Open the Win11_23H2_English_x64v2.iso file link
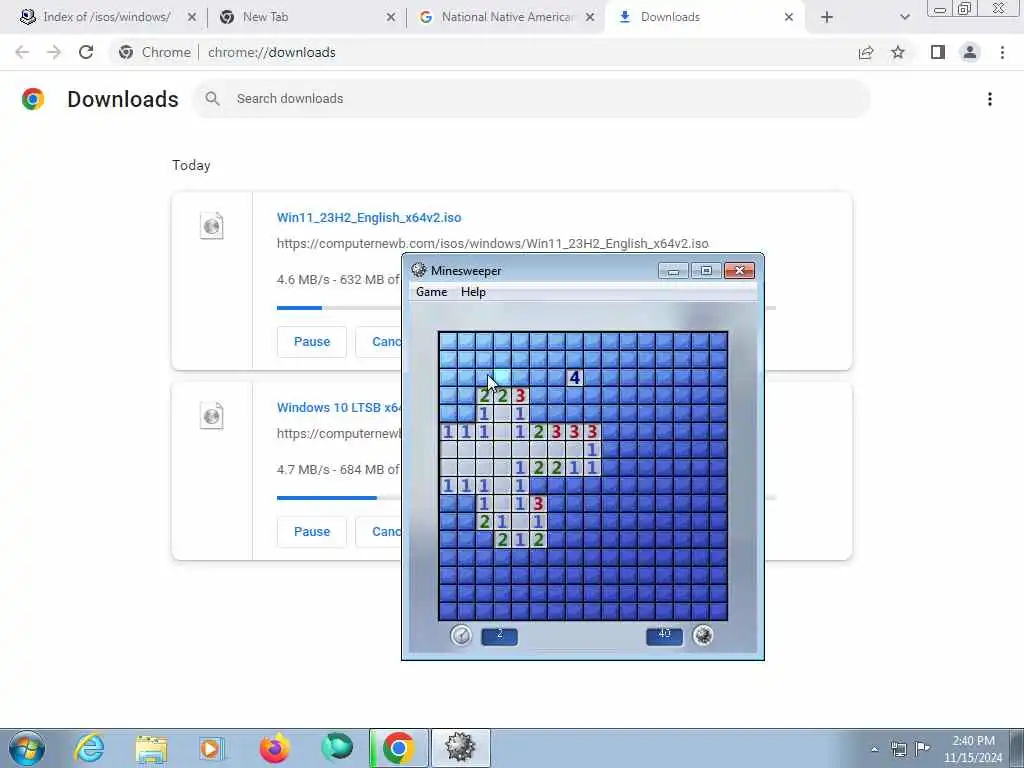This screenshot has height=768, width=1024. (369, 217)
